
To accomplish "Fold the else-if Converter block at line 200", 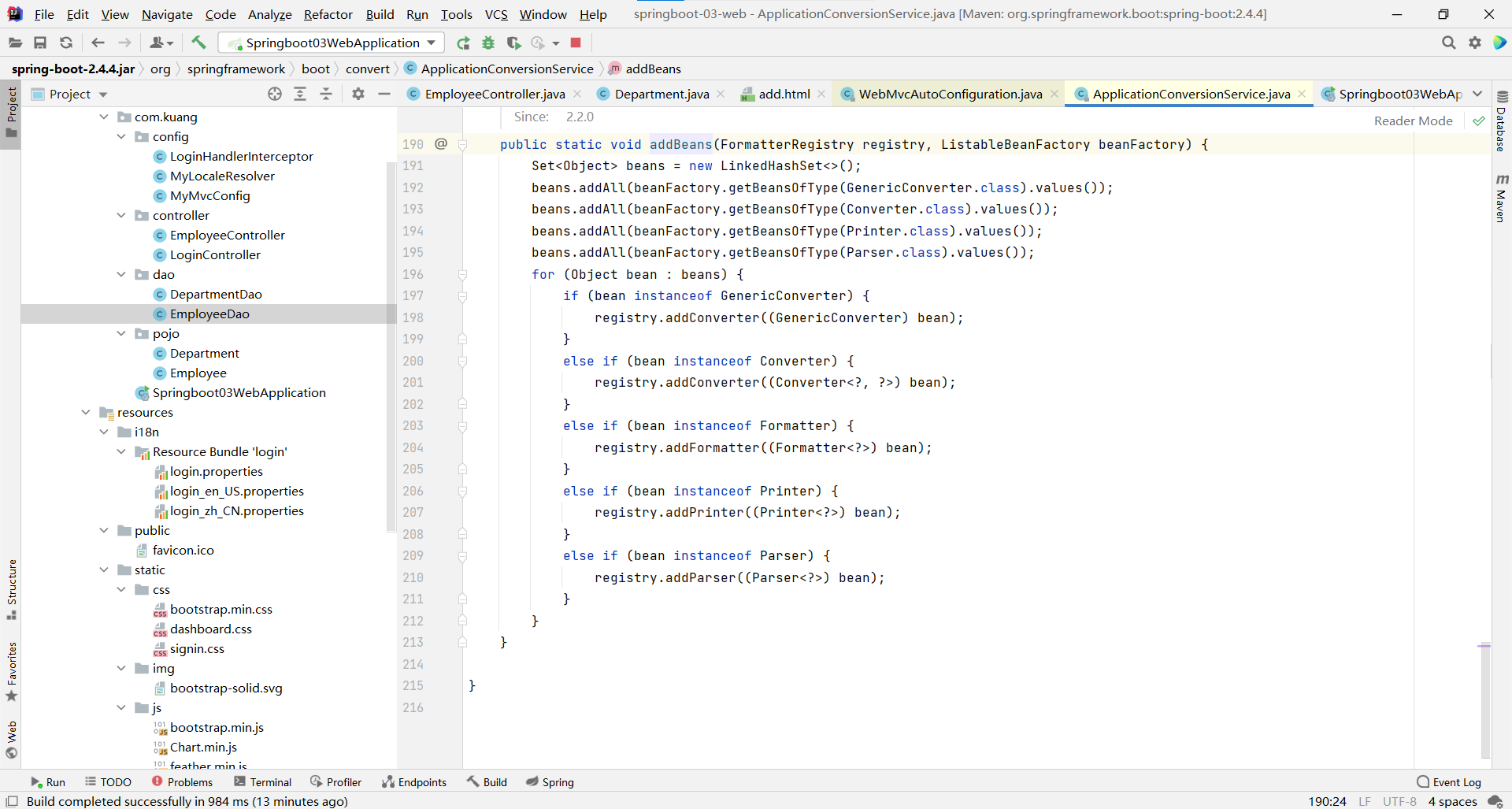I will [463, 361].
